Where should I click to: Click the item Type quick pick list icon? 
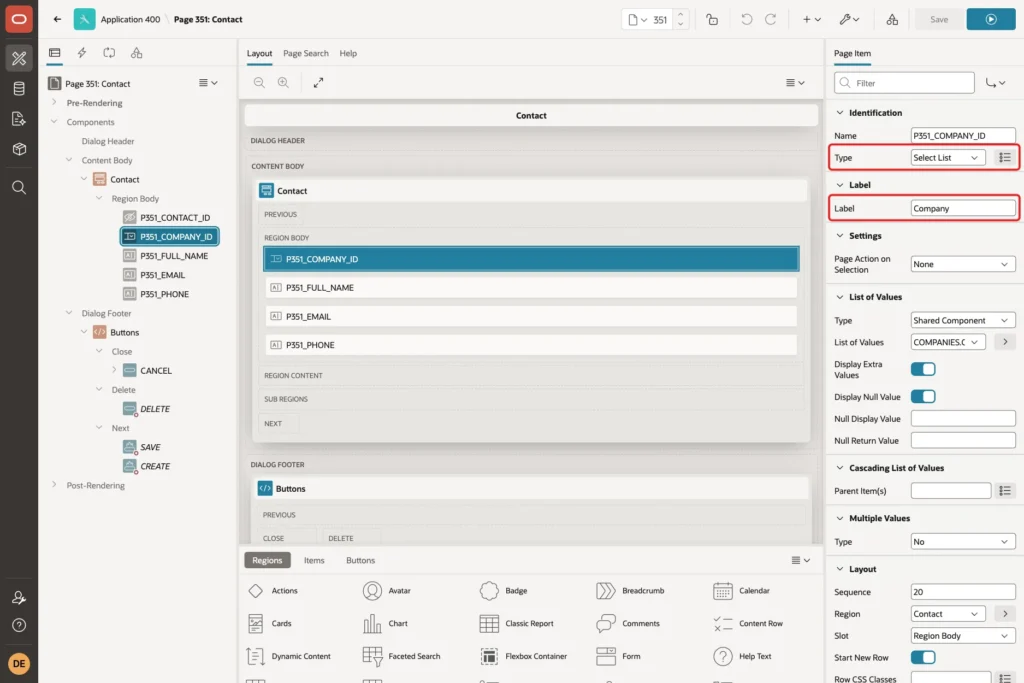point(1004,157)
